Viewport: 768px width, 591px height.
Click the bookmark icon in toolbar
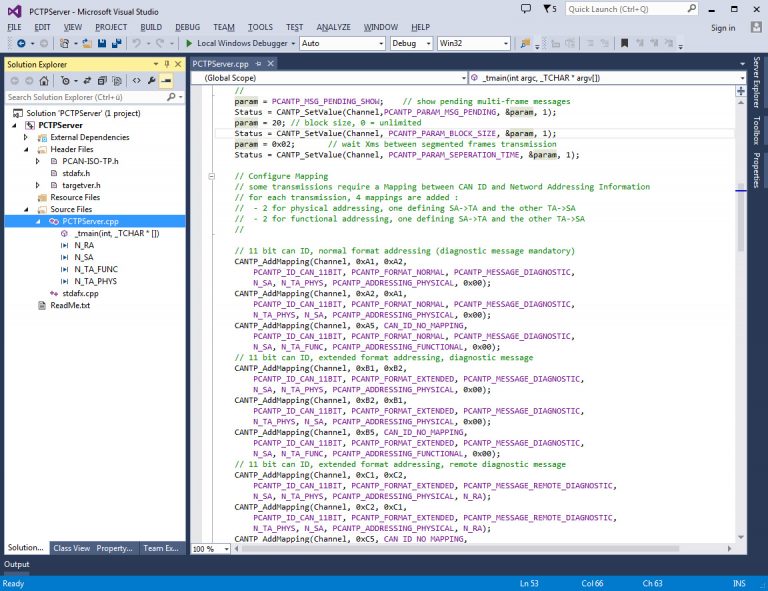pyautogui.click(x=625, y=43)
